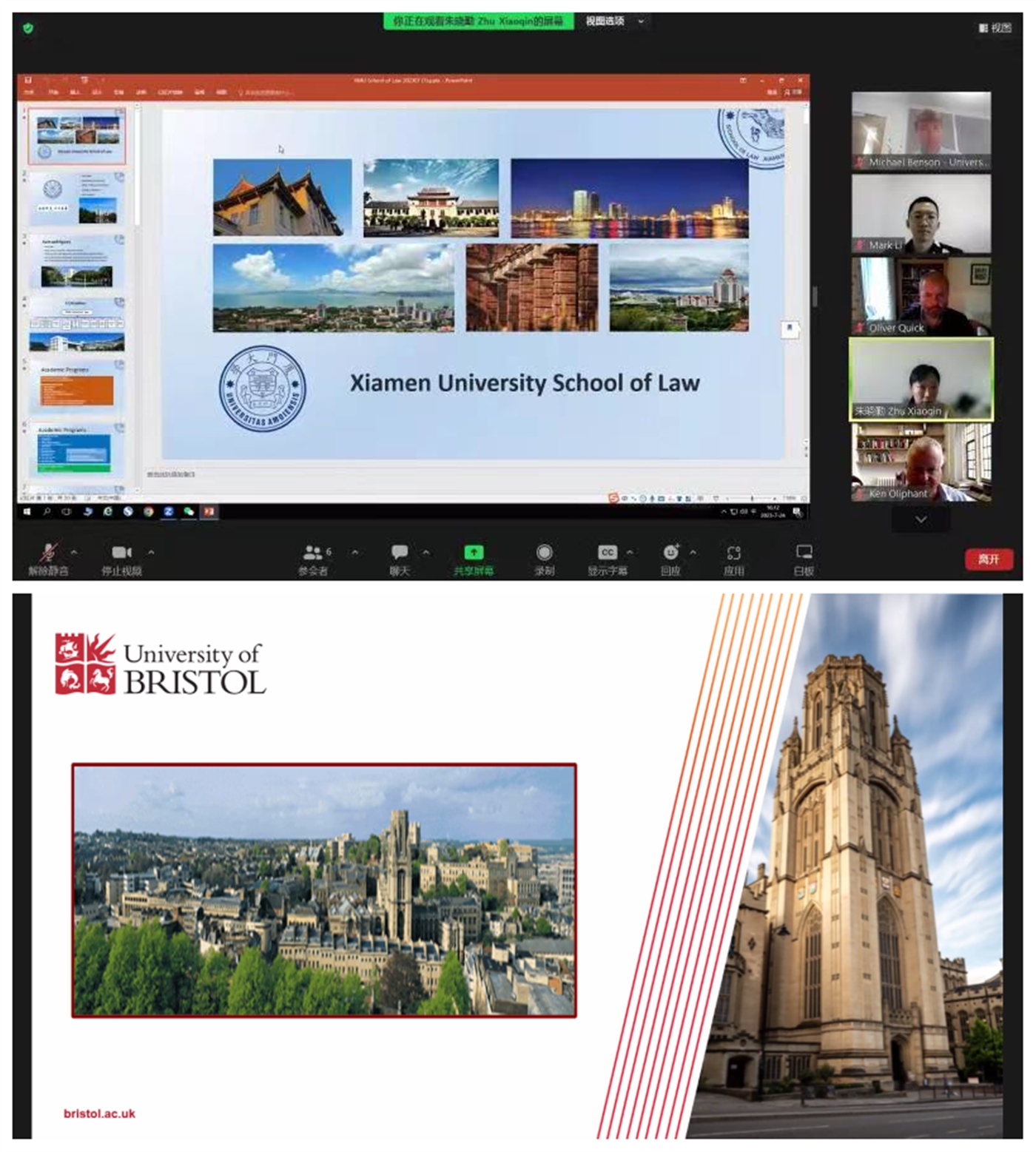This screenshot has height=1152, width=1036.
Task: Open WeChat icon in shared taskbar
Action: 189,511
